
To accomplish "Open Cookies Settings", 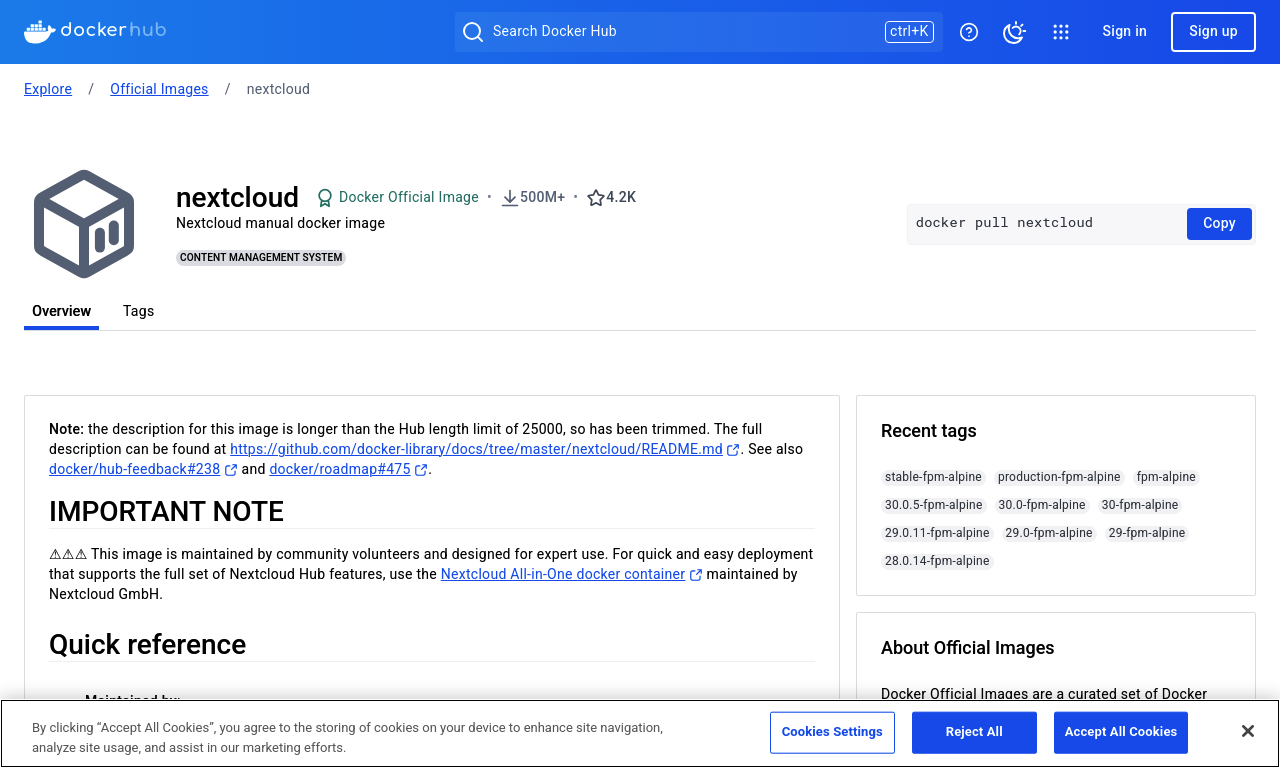I will pos(832,732).
